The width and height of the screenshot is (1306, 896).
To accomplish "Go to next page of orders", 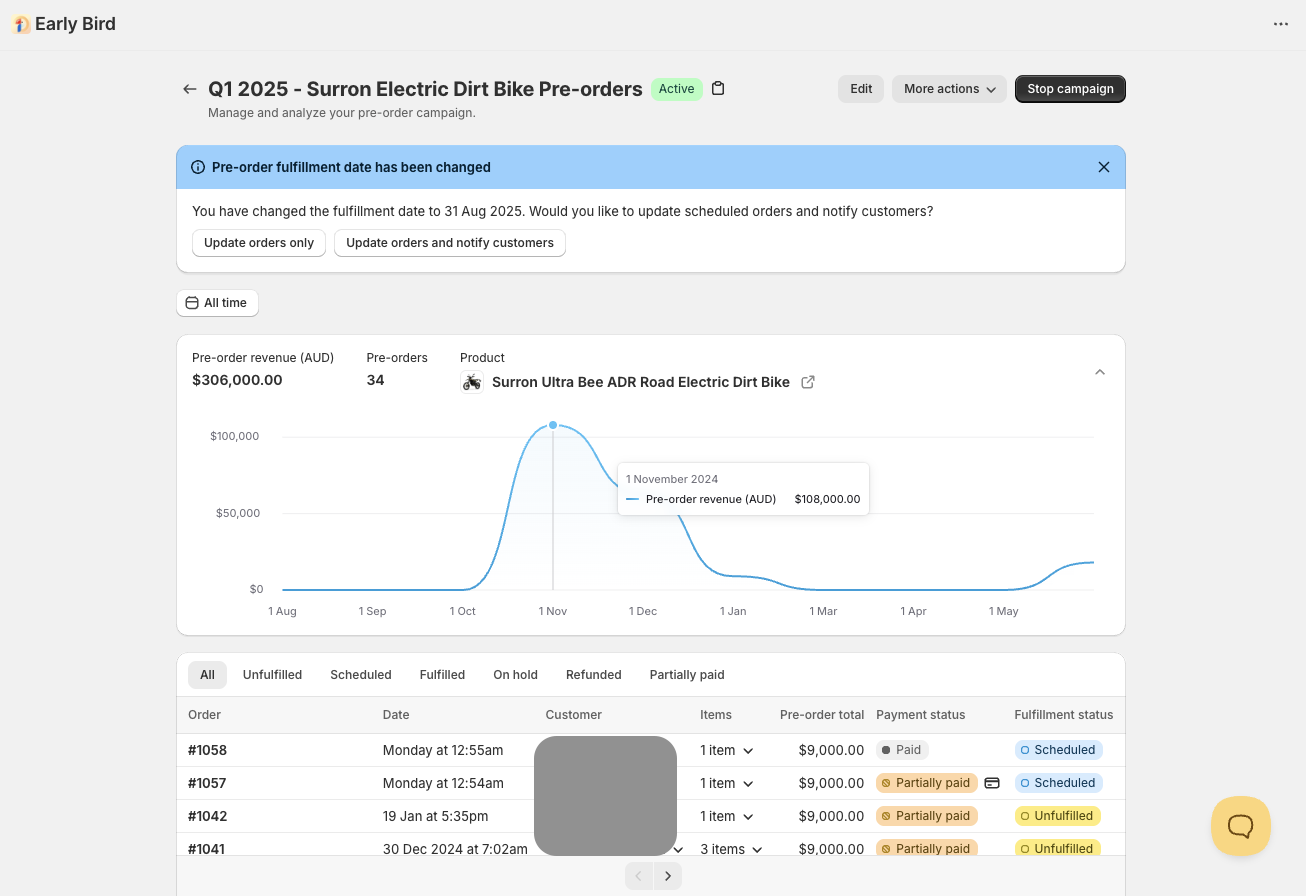I will point(668,877).
